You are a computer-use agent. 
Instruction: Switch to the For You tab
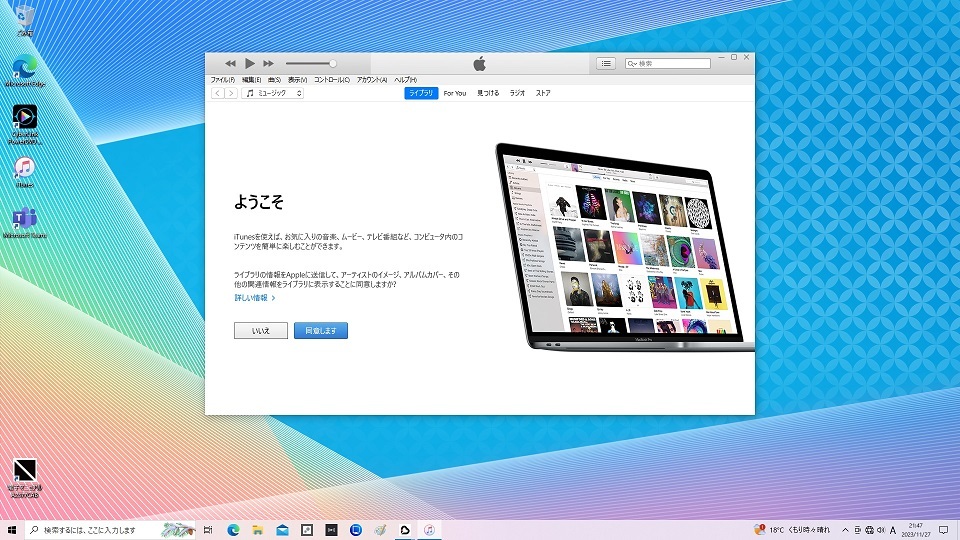click(x=455, y=93)
